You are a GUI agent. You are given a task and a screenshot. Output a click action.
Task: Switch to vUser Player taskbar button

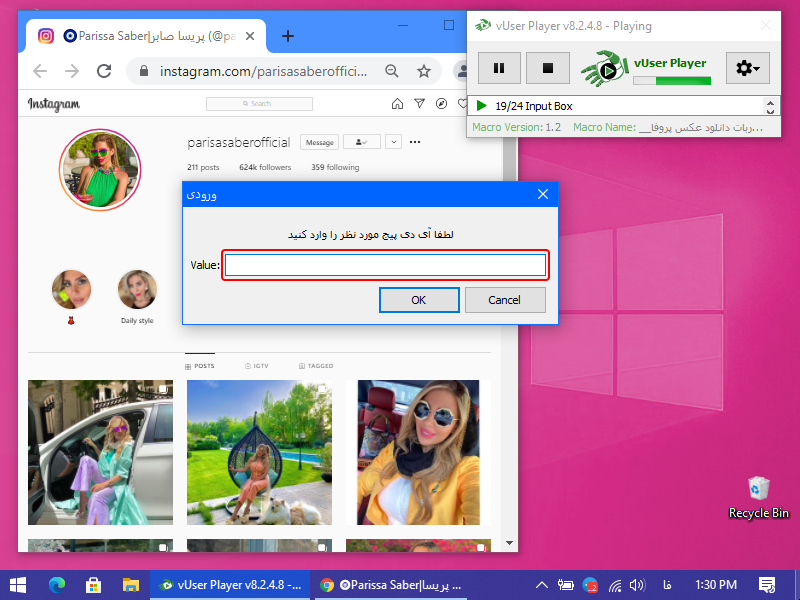(230, 585)
